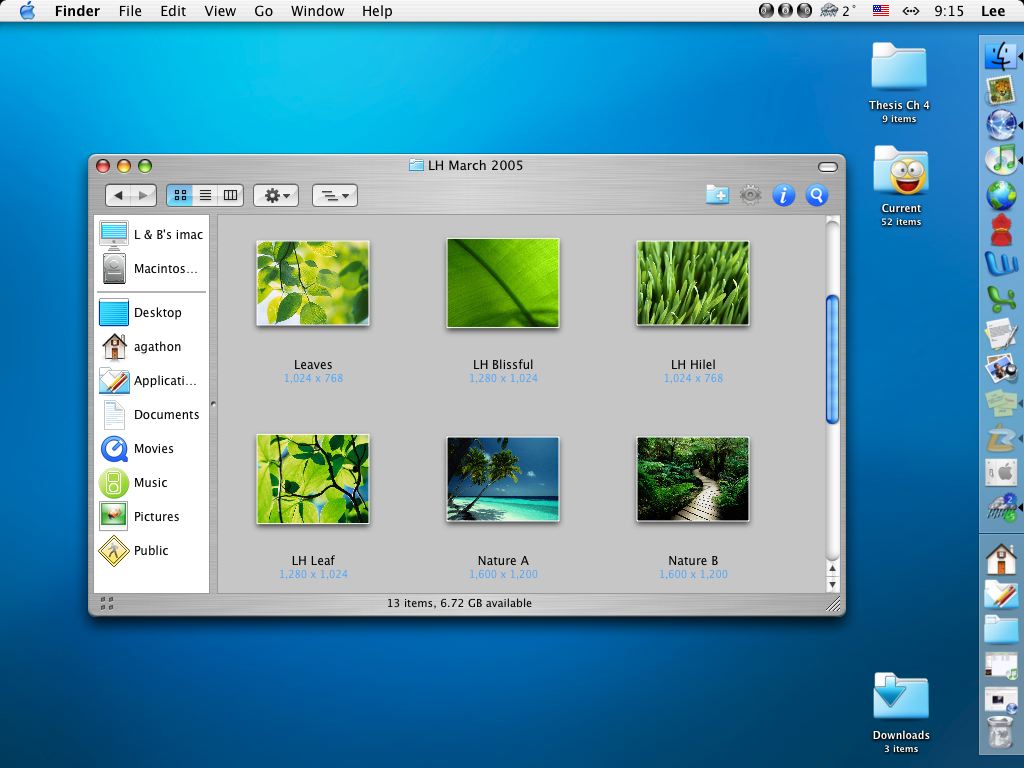Switch to list view
The height and width of the screenshot is (768, 1024).
pos(205,195)
